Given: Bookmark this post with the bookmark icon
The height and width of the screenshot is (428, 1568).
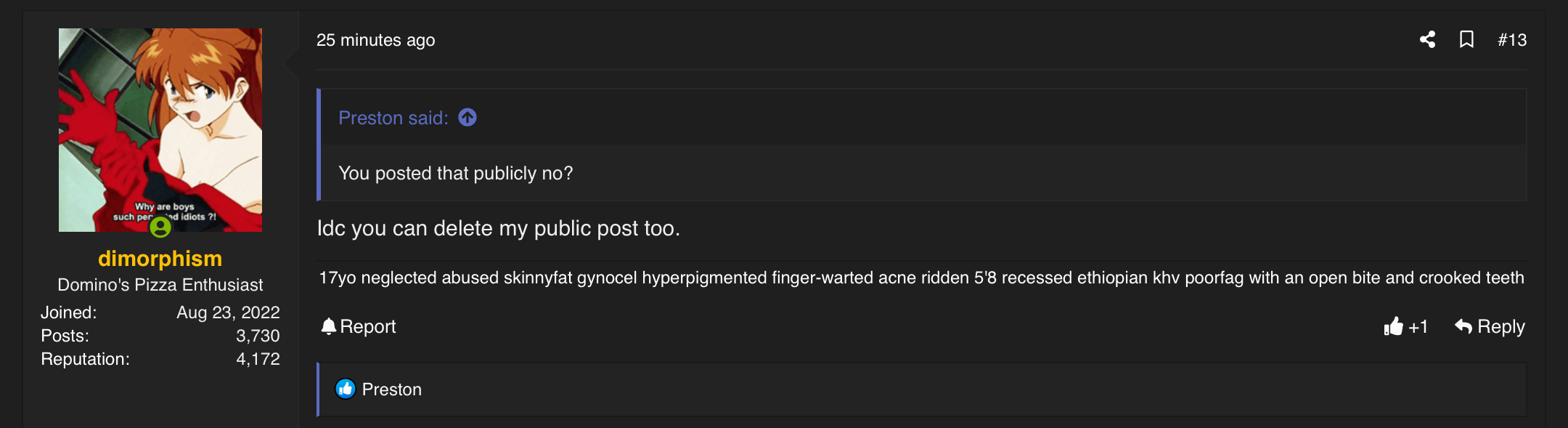Looking at the screenshot, I should coord(1466,39).
